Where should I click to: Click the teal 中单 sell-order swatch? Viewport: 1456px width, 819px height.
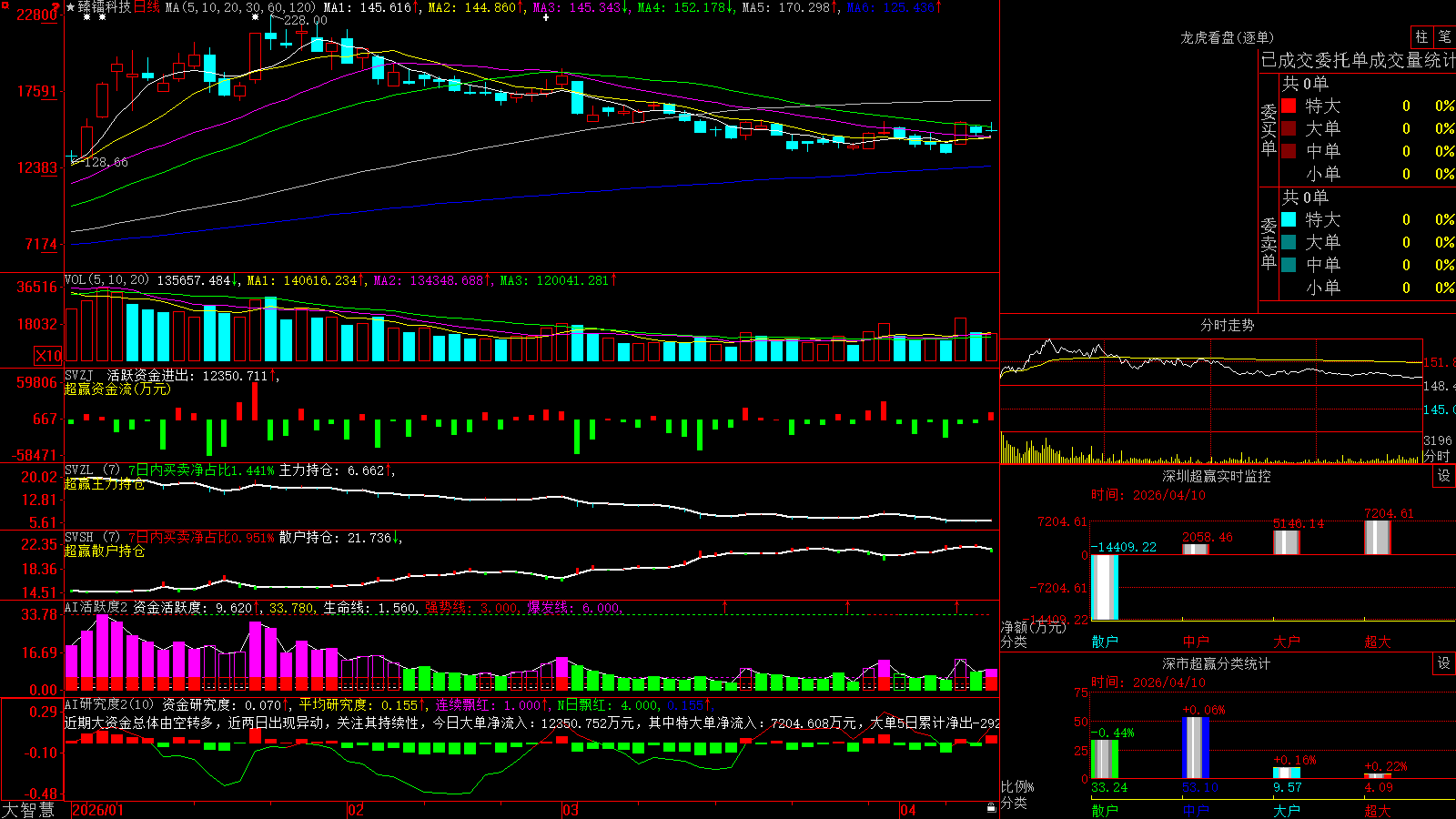pos(1289,265)
